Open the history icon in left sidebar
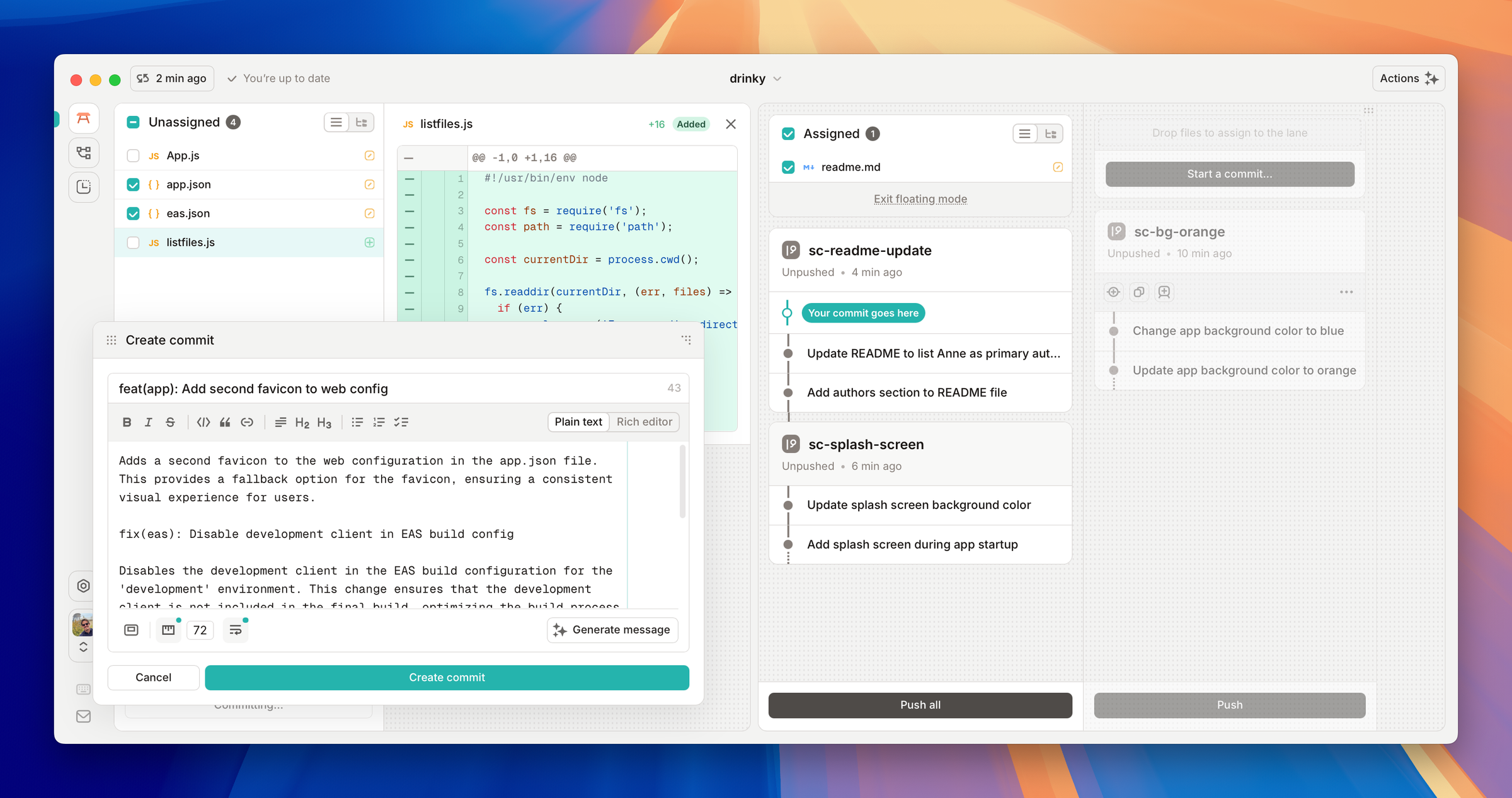Image resolution: width=1512 pixels, height=798 pixels. [x=84, y=186]
